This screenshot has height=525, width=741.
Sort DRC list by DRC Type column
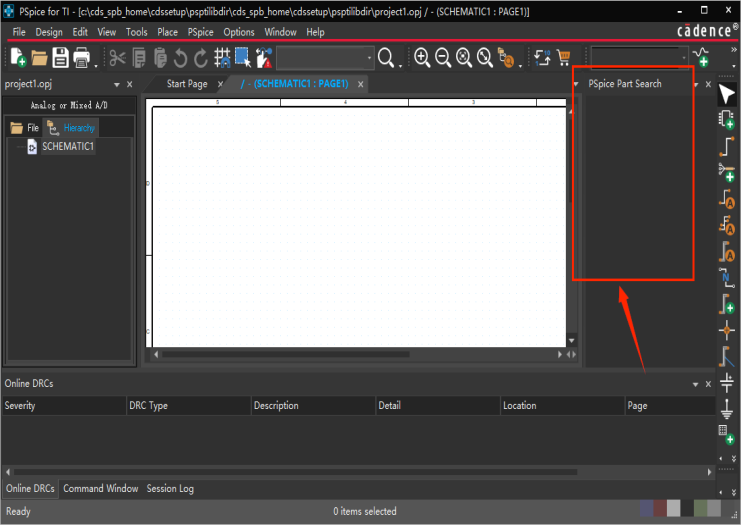click(189, 405)
